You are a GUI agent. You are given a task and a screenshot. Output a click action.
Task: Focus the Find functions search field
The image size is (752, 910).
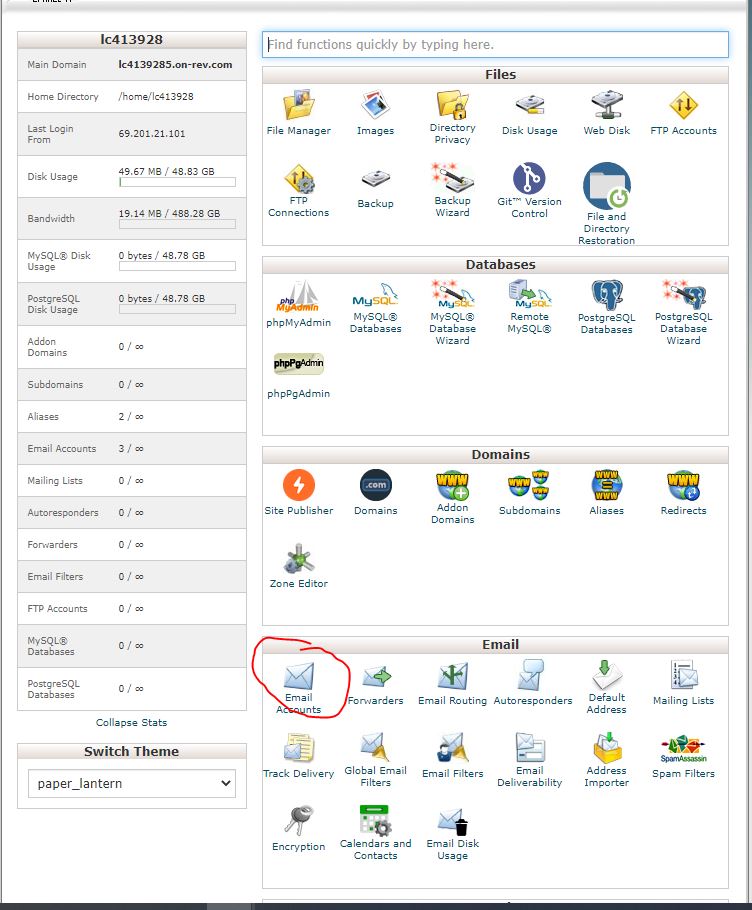click(495, 45)
